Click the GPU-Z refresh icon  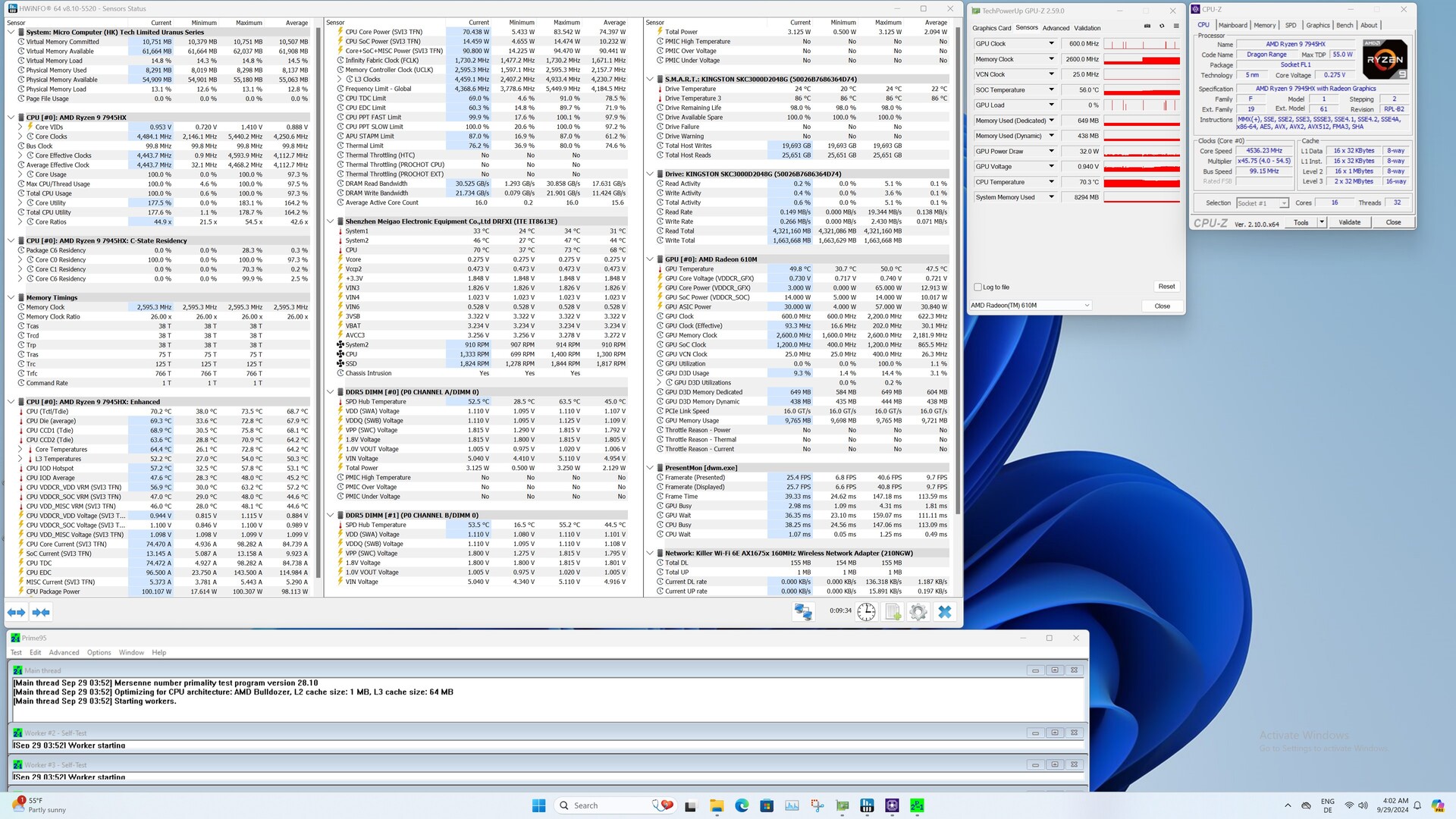coord(1162,26)
